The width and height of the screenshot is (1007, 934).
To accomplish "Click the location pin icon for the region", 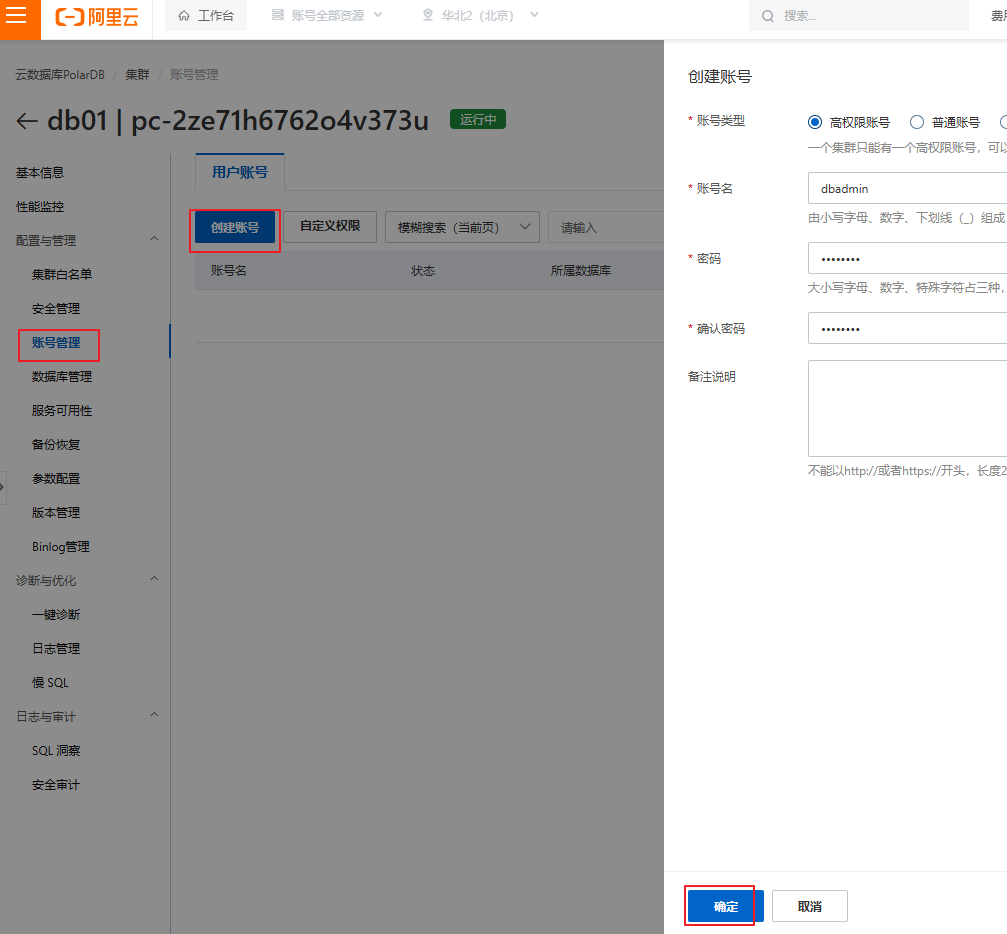I will pos(428,15).
